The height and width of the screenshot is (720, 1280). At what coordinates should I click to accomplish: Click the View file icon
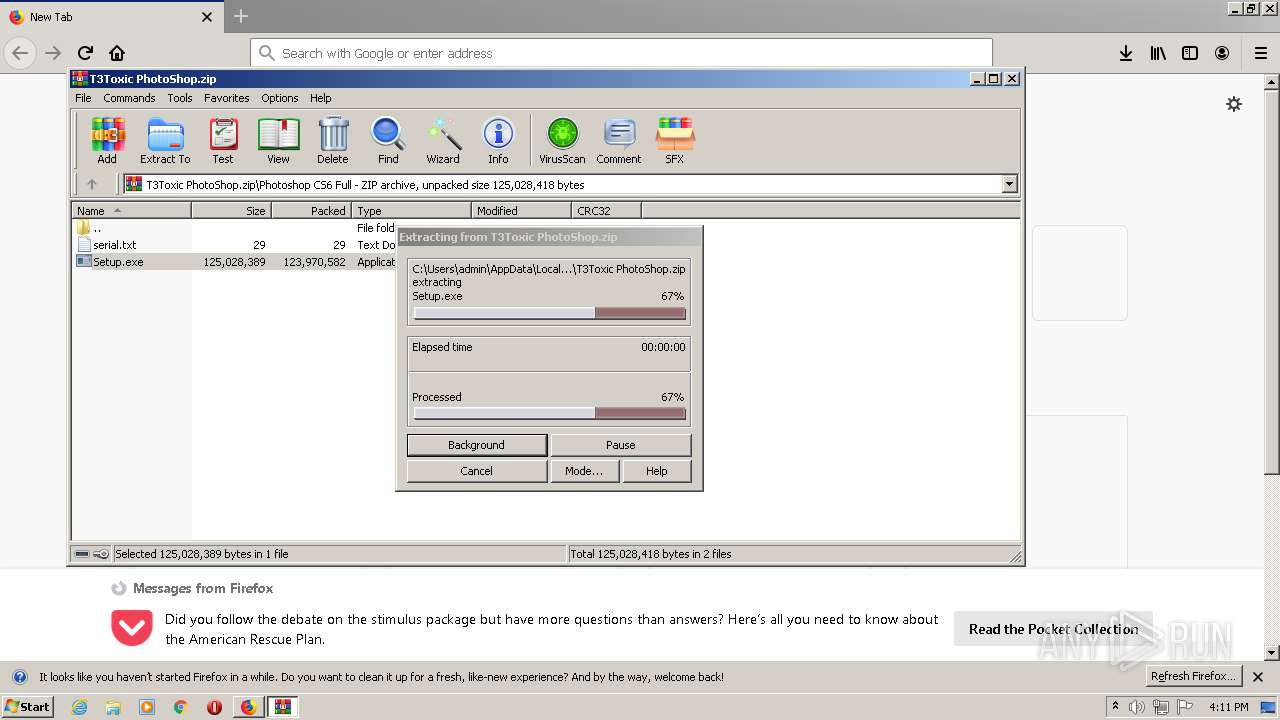pos(278,140)
